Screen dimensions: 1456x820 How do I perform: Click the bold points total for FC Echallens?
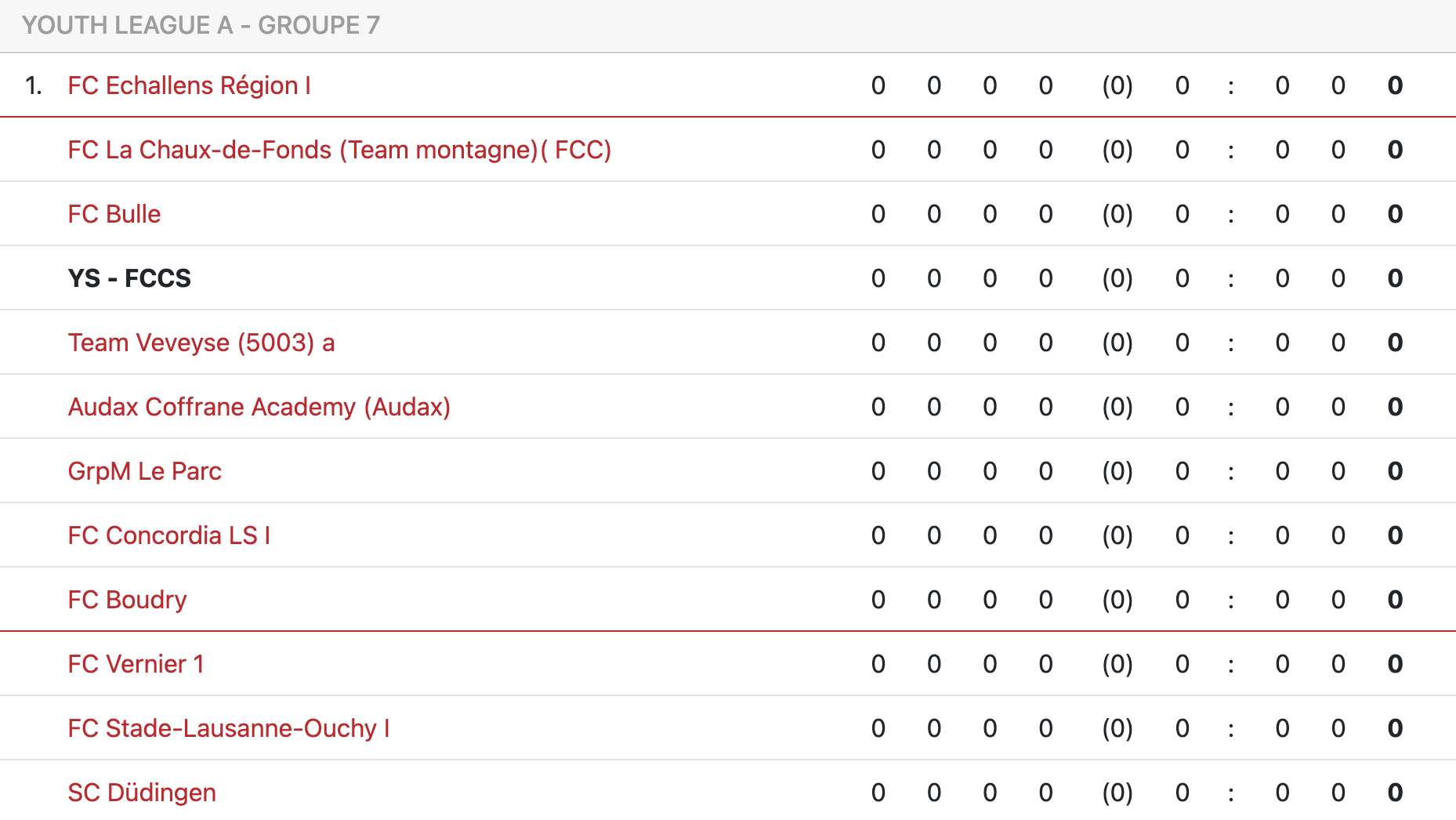point(1395,85)
